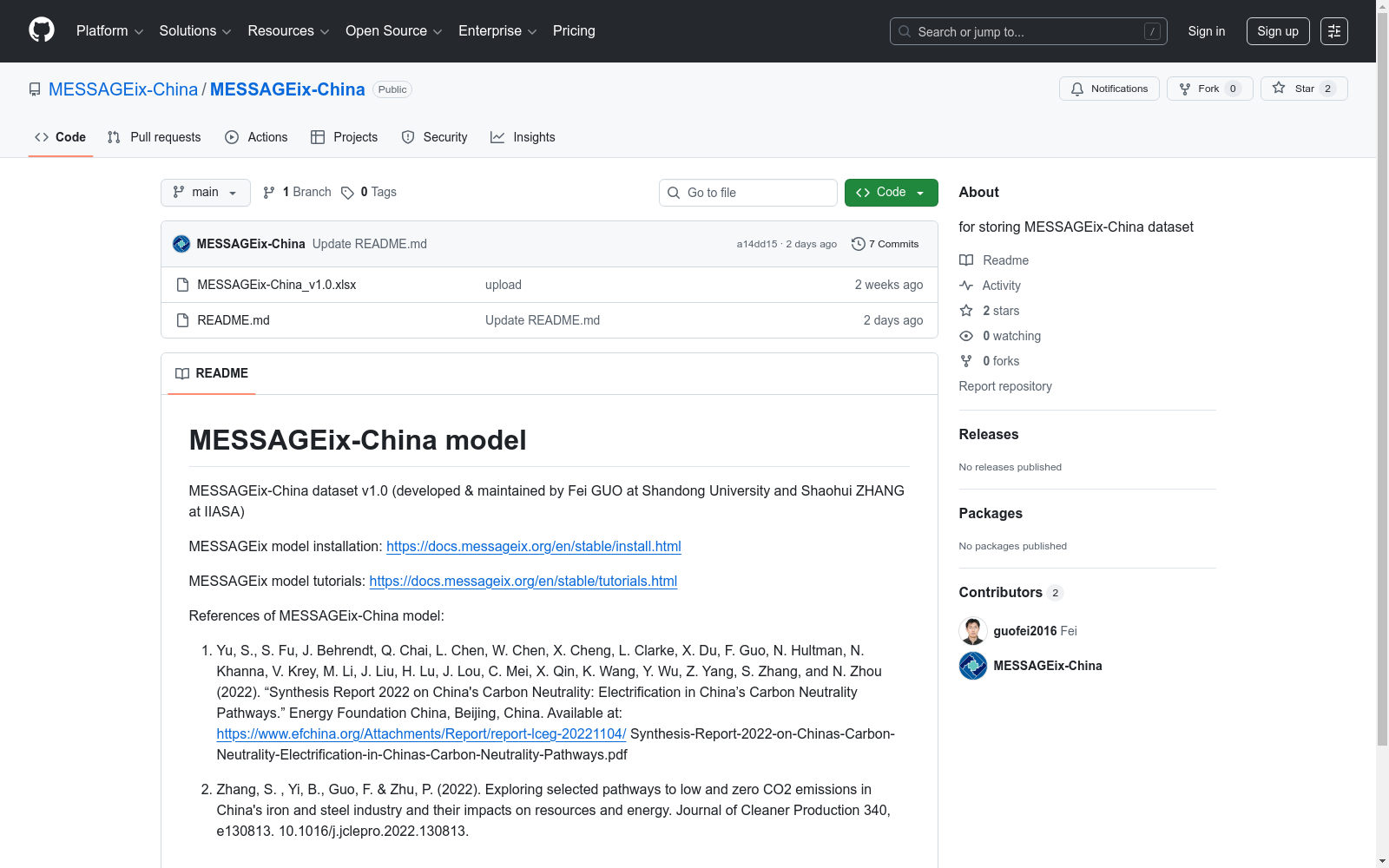
Task: Expand the Solutions menu
Action: 195,31
